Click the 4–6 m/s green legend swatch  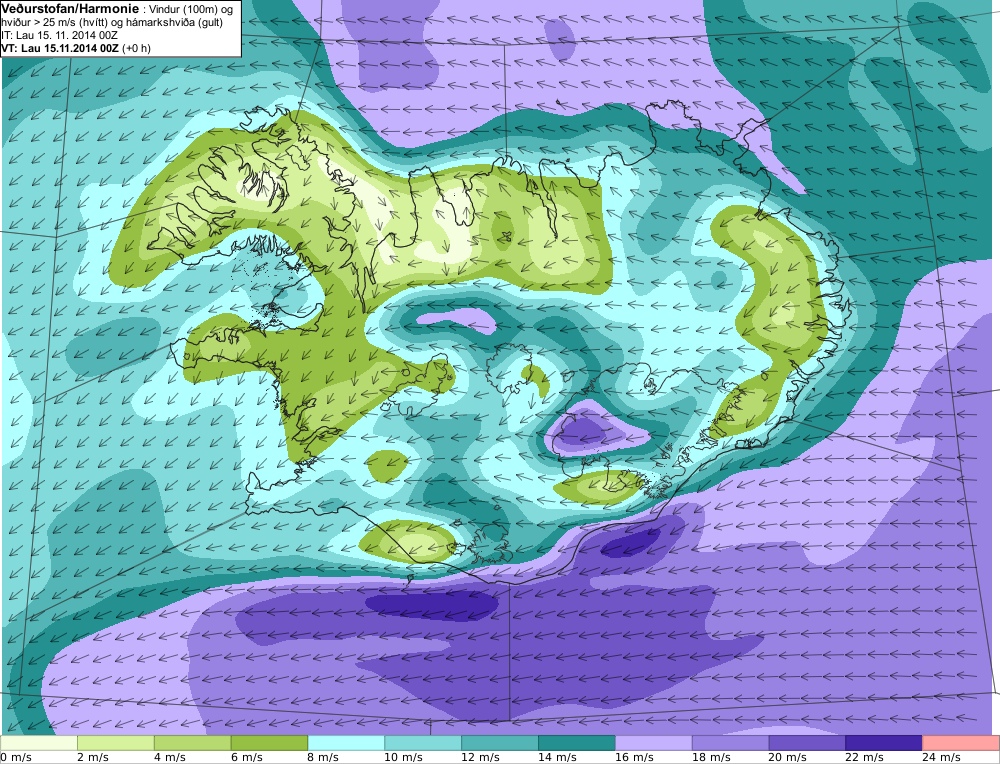tap(193, 743)
